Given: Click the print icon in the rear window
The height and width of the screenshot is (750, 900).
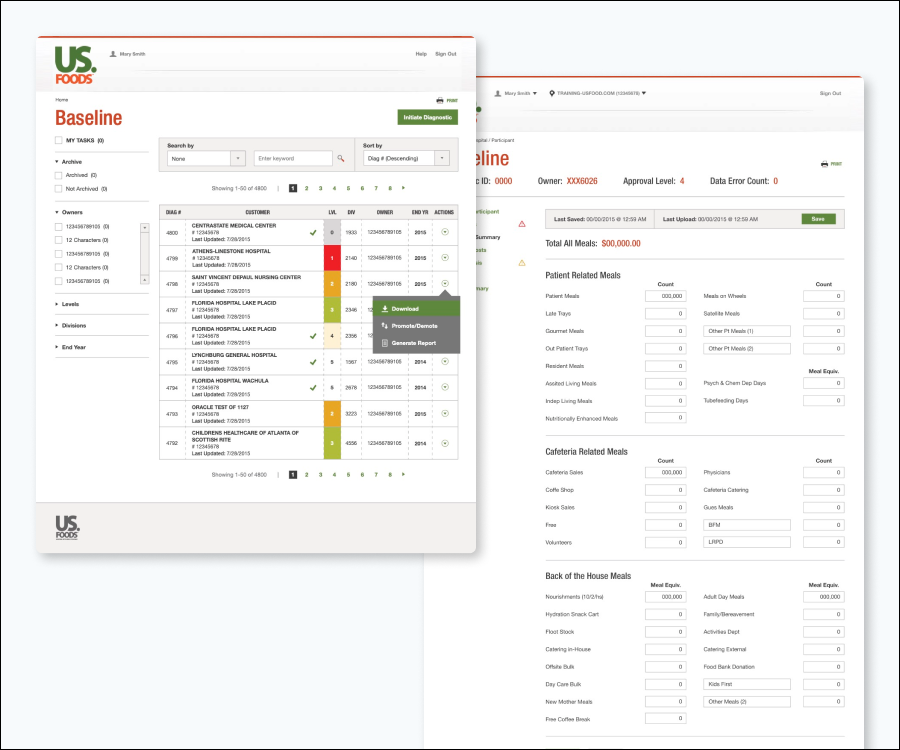Looking at the screenshot, I should pyautogui.click(x=824, y=164).
